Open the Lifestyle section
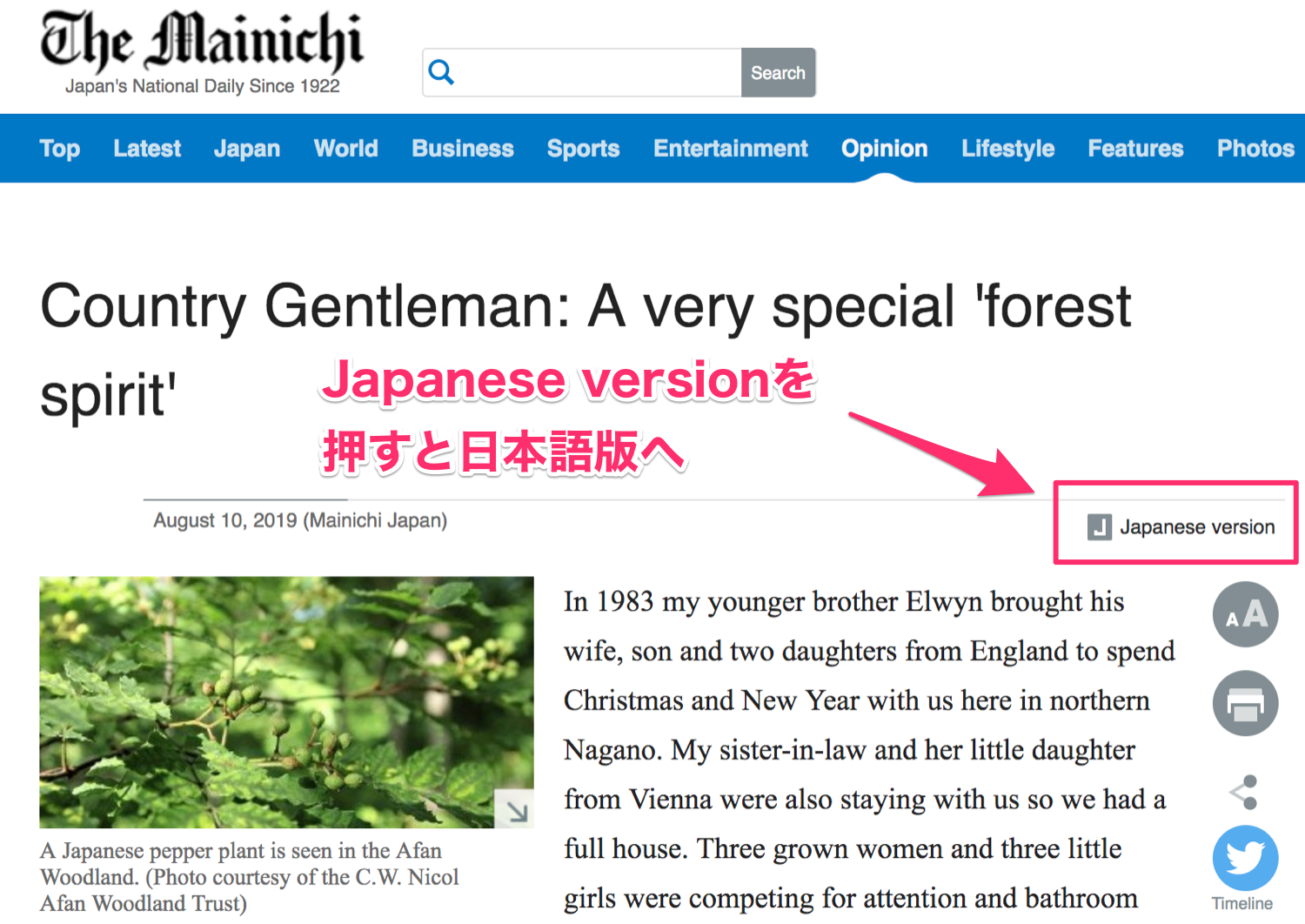The width and height of the screenshot is (1305, 924). [x=1007, y=149]
